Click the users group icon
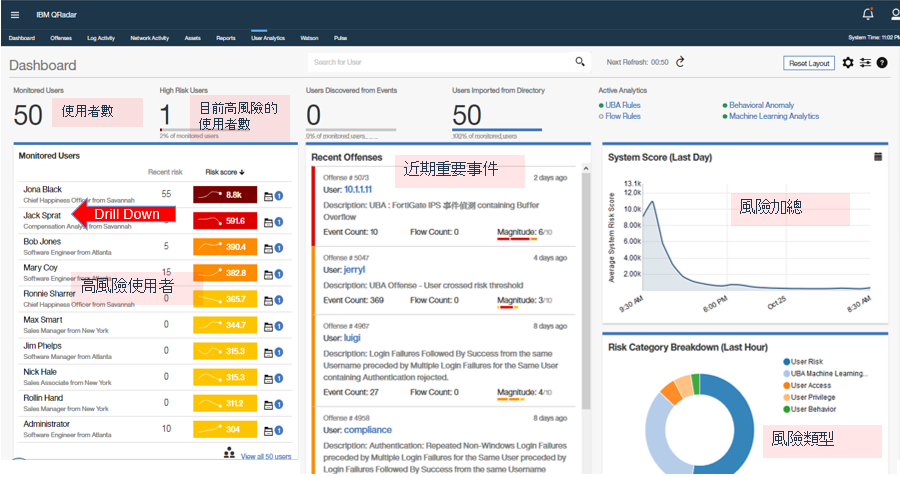Viewport: 900px width, 477px height. coord(229,453)
